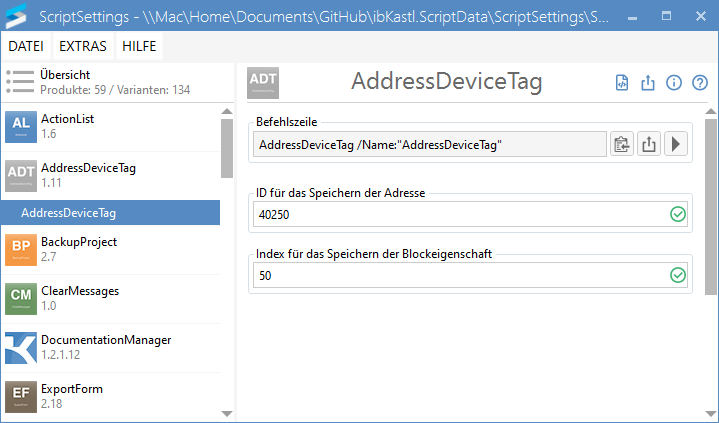Click the Übersicht list icon

point(20,82)
